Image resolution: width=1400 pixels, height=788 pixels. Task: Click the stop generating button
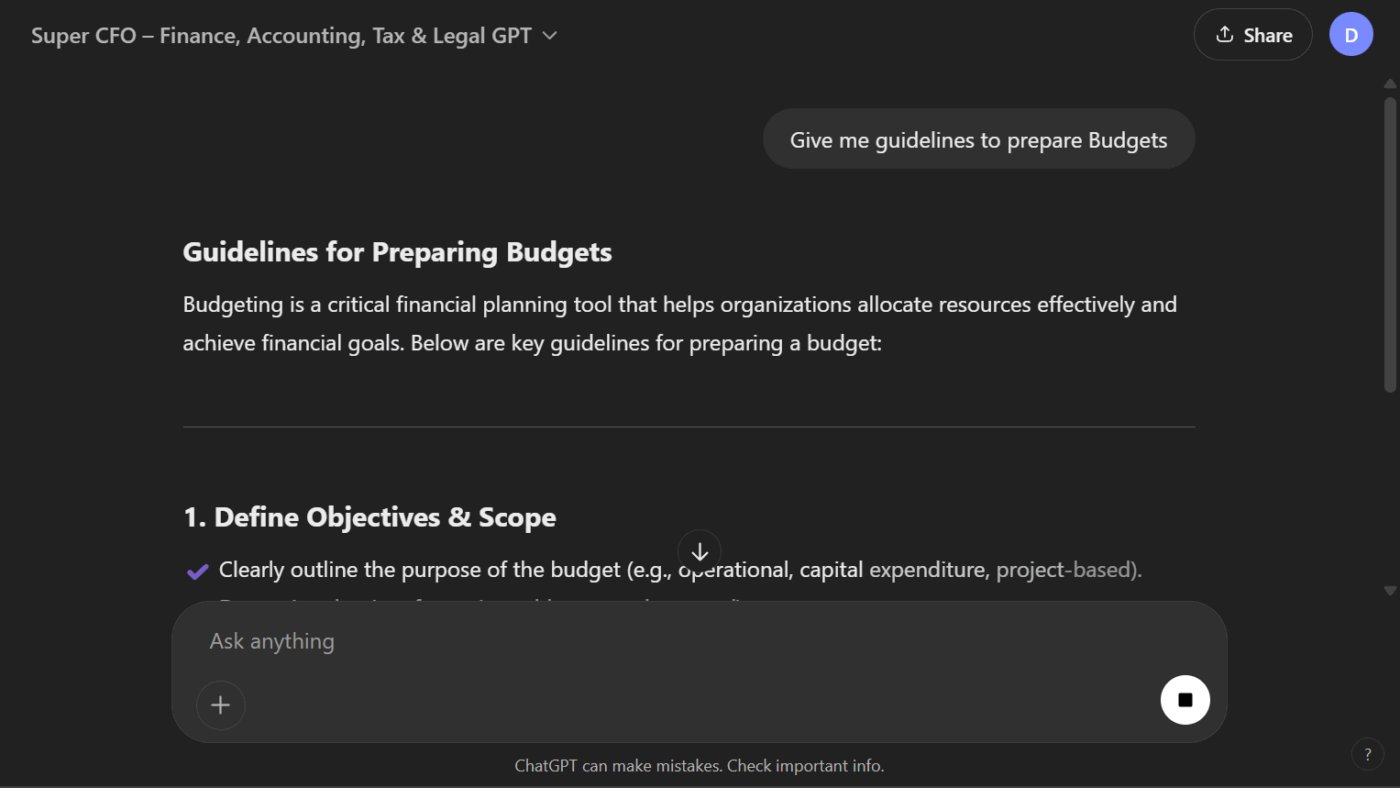1185,700
